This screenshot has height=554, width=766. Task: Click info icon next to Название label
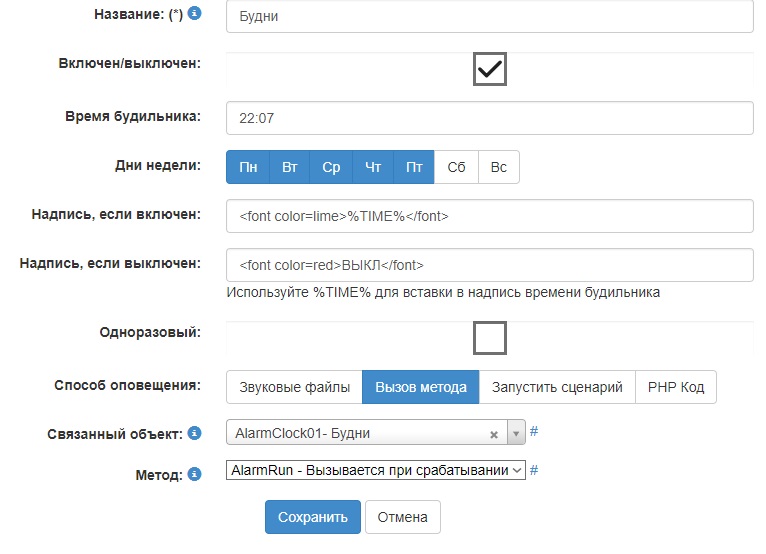coord(194,14)
